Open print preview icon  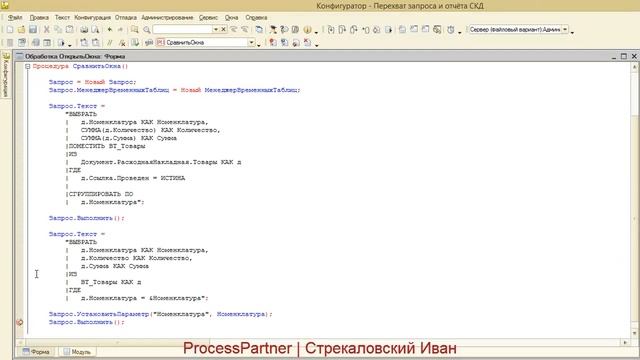click(95, 29)
